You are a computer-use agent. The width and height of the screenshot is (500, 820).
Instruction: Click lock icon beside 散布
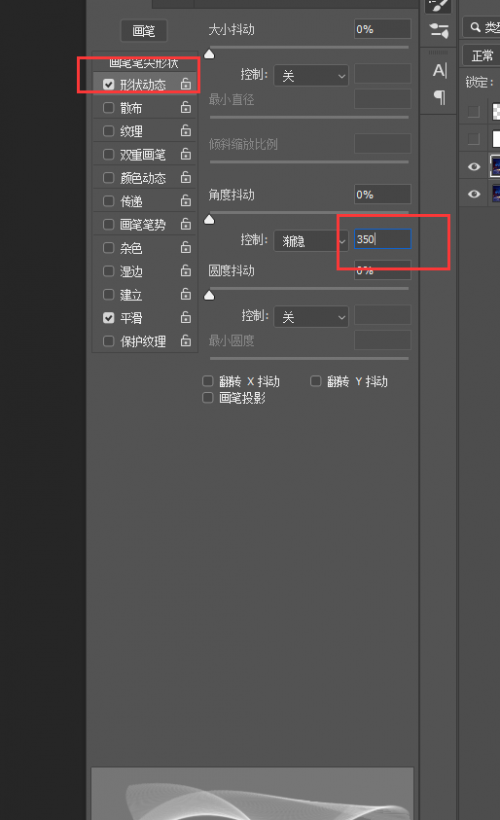[x=186, y=108]
